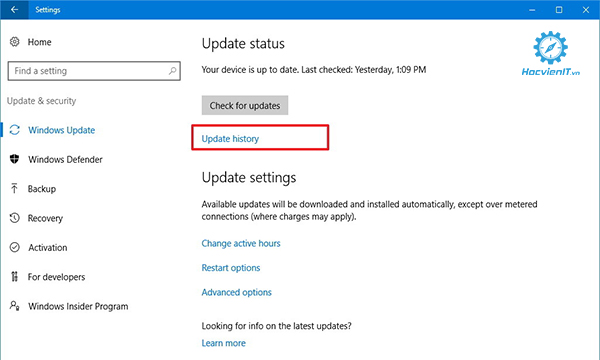
Task: Open the Recovery section
Action: pyautogui.click(x=45, y=218)
